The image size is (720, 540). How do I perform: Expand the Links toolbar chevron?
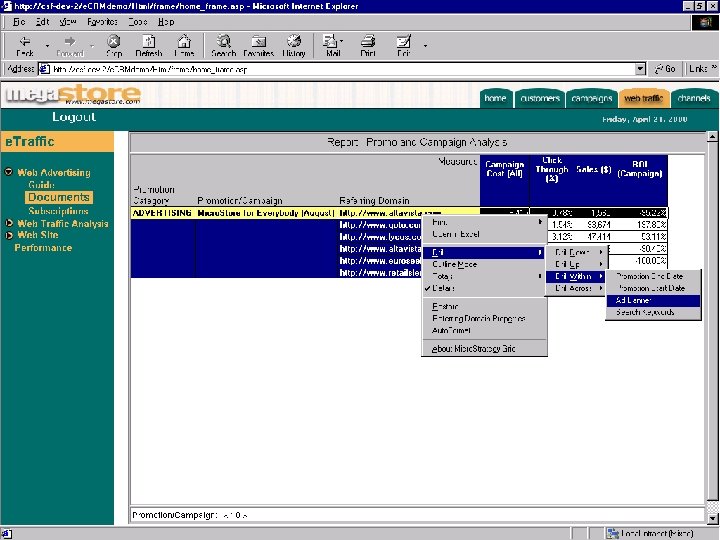tap(714, 68)
